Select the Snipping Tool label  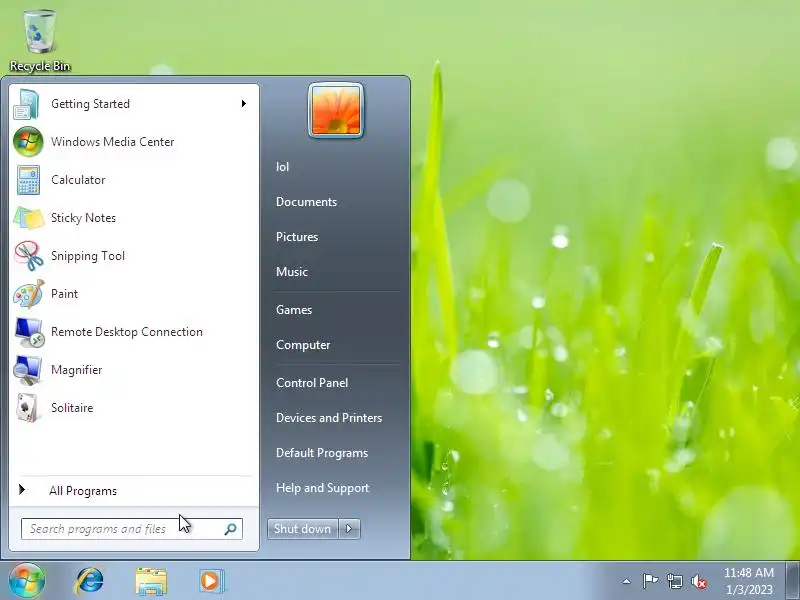coord(88,256)
